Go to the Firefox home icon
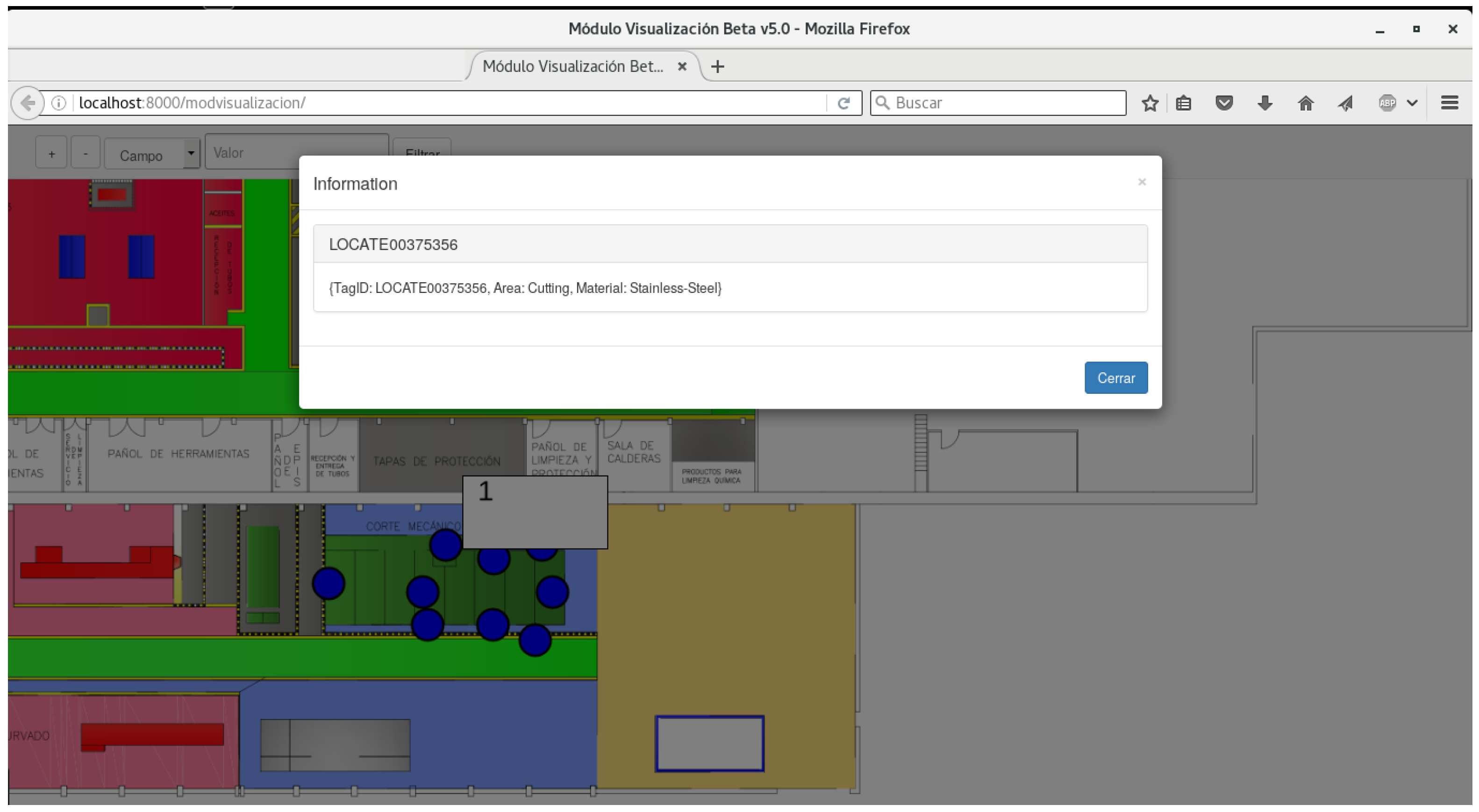 click(x=1306, y=103)
